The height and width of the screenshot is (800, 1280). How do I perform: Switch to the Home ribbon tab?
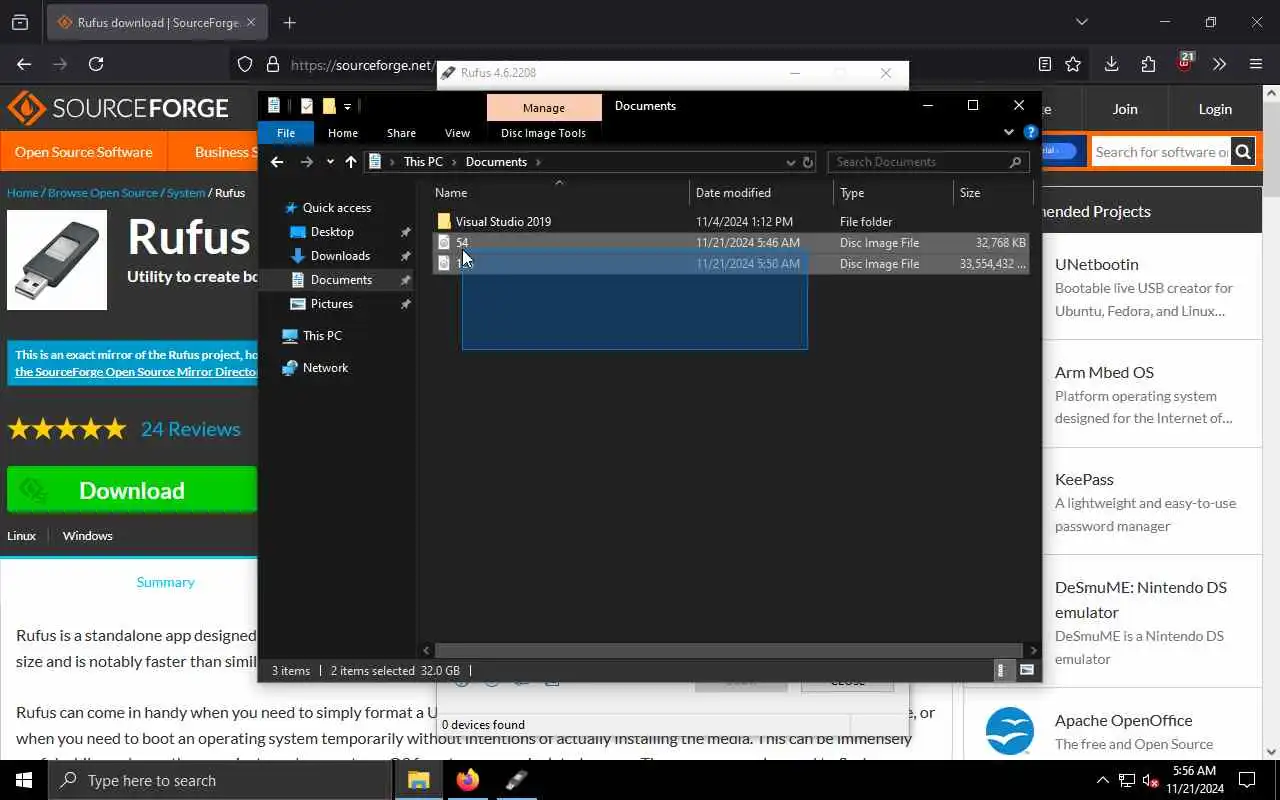click(343, 133)
